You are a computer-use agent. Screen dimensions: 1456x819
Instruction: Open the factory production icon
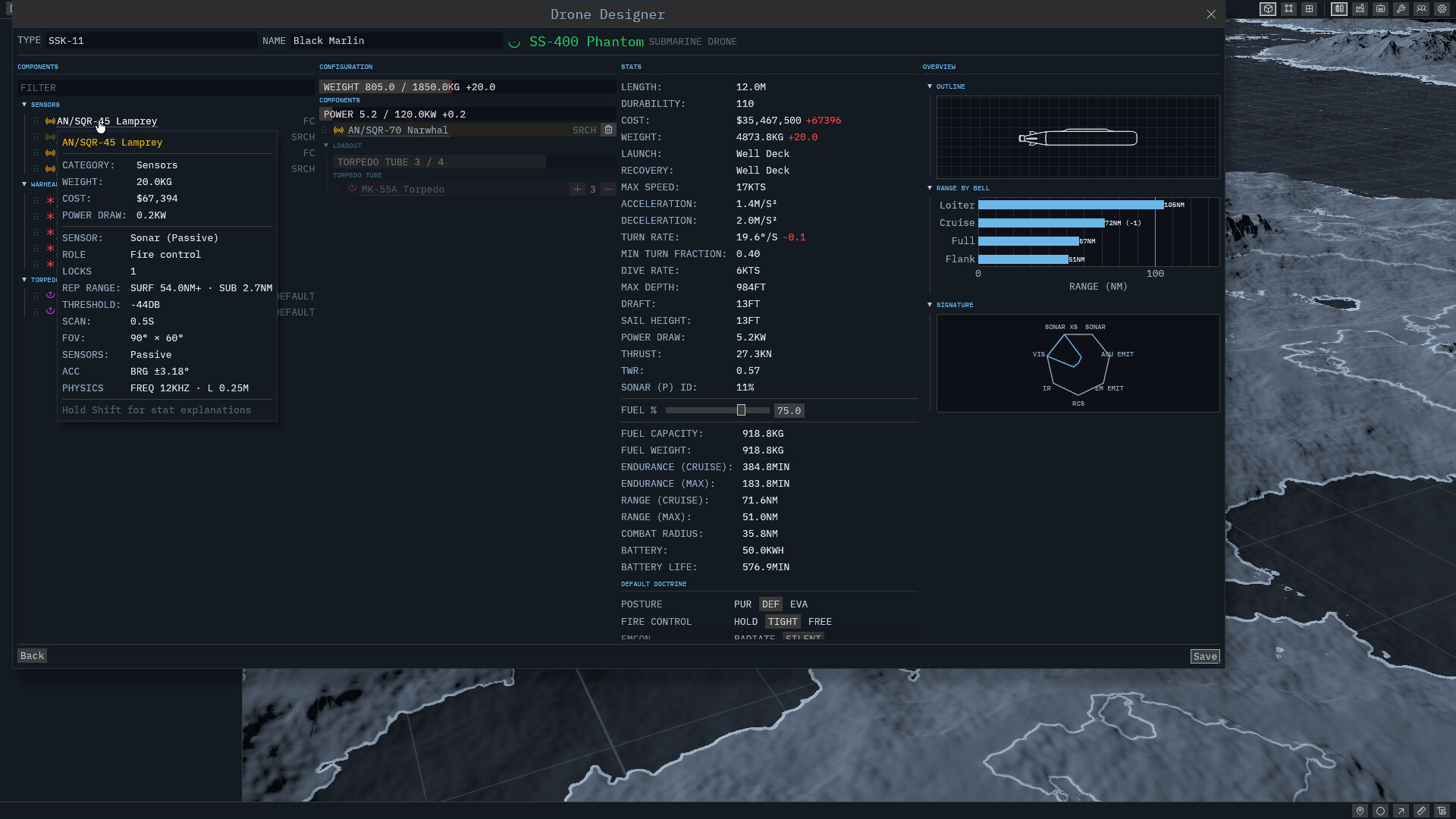[1360, 9]
